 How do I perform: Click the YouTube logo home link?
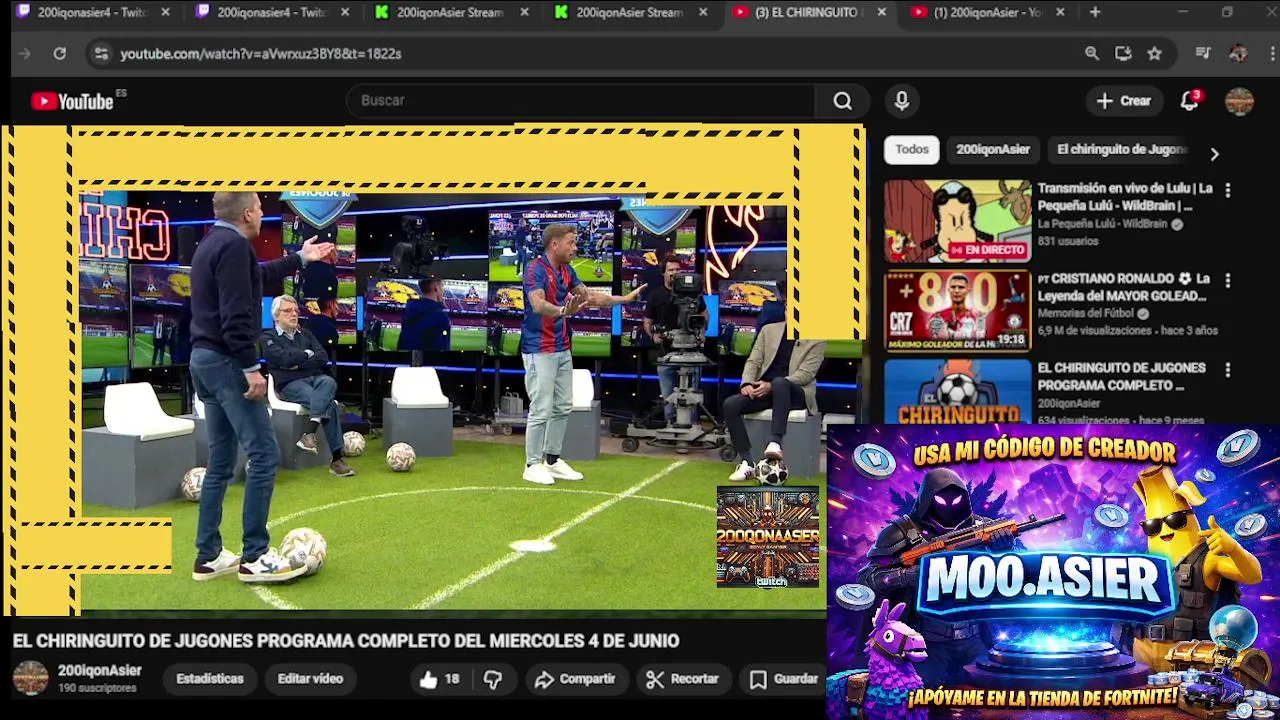(x=72, y=101)
